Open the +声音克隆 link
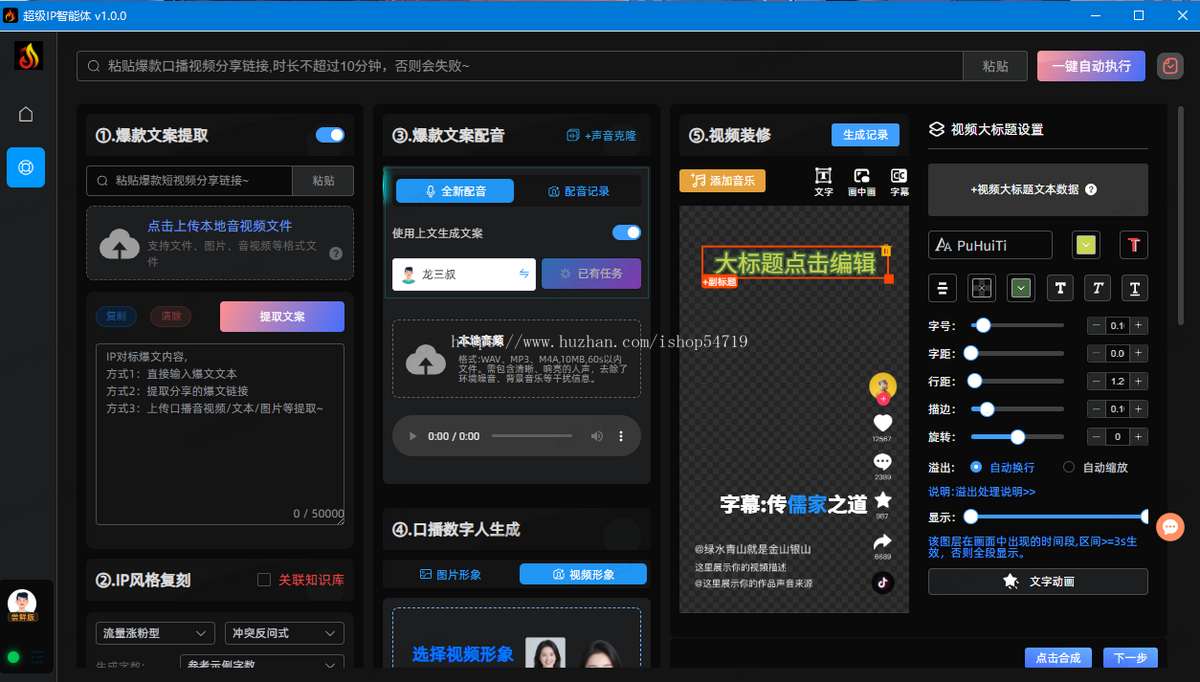 tap(602, 135)
